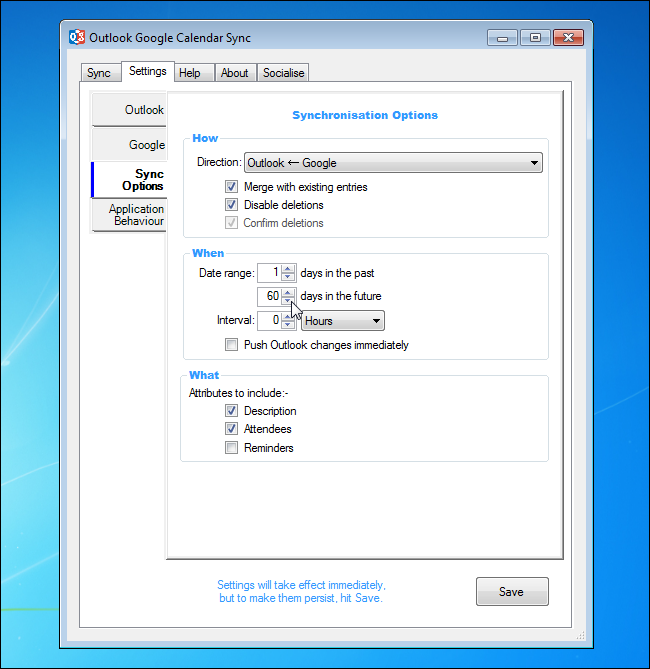Click the 'days in the future' label
Image resolution: width=650 pixels, height=669 pixels.
click(x=341, y=296)
